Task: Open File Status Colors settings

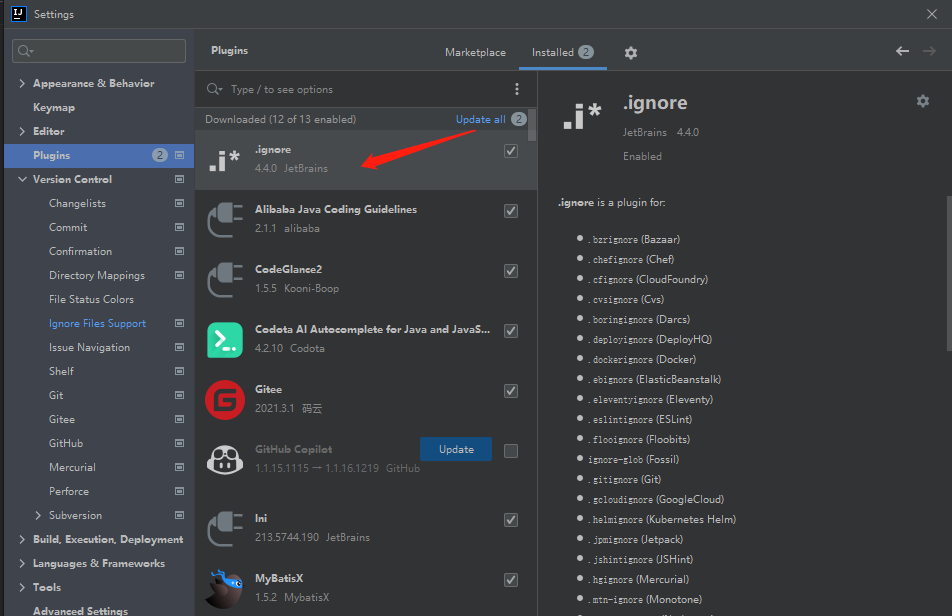Action: coord(91,299)
